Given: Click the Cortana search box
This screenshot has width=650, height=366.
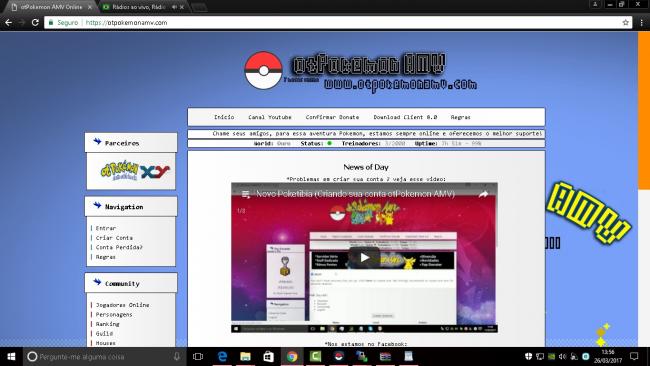Looking at the screenshot, I should click(x=99, y=356).
